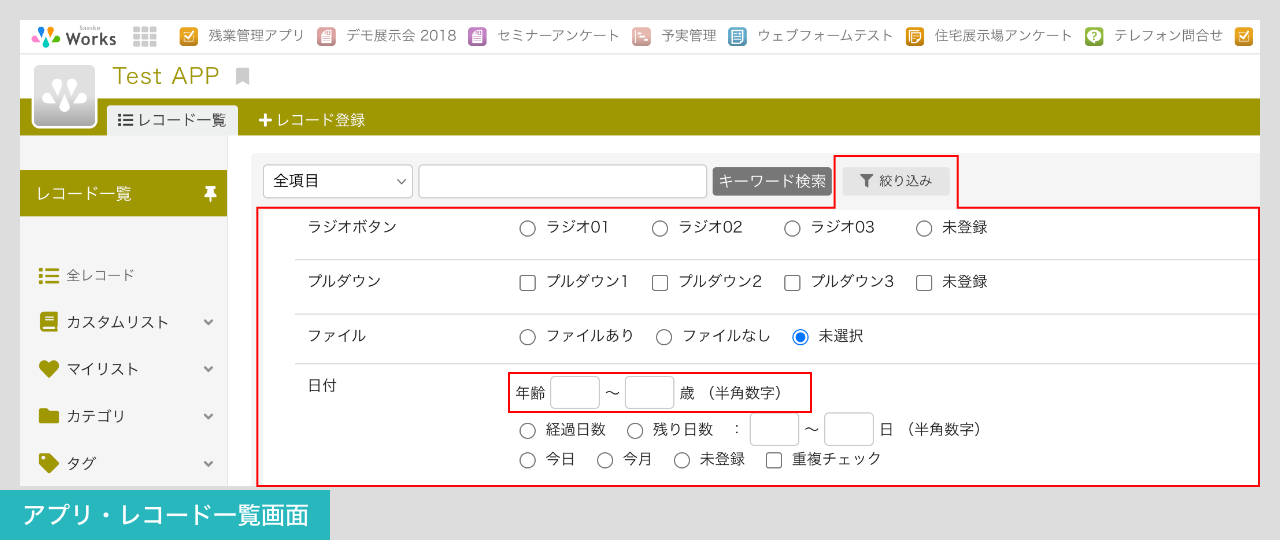Click キーワード検索 button
1280x540 pixels.
pyautogui.click(x=772, y=181)
